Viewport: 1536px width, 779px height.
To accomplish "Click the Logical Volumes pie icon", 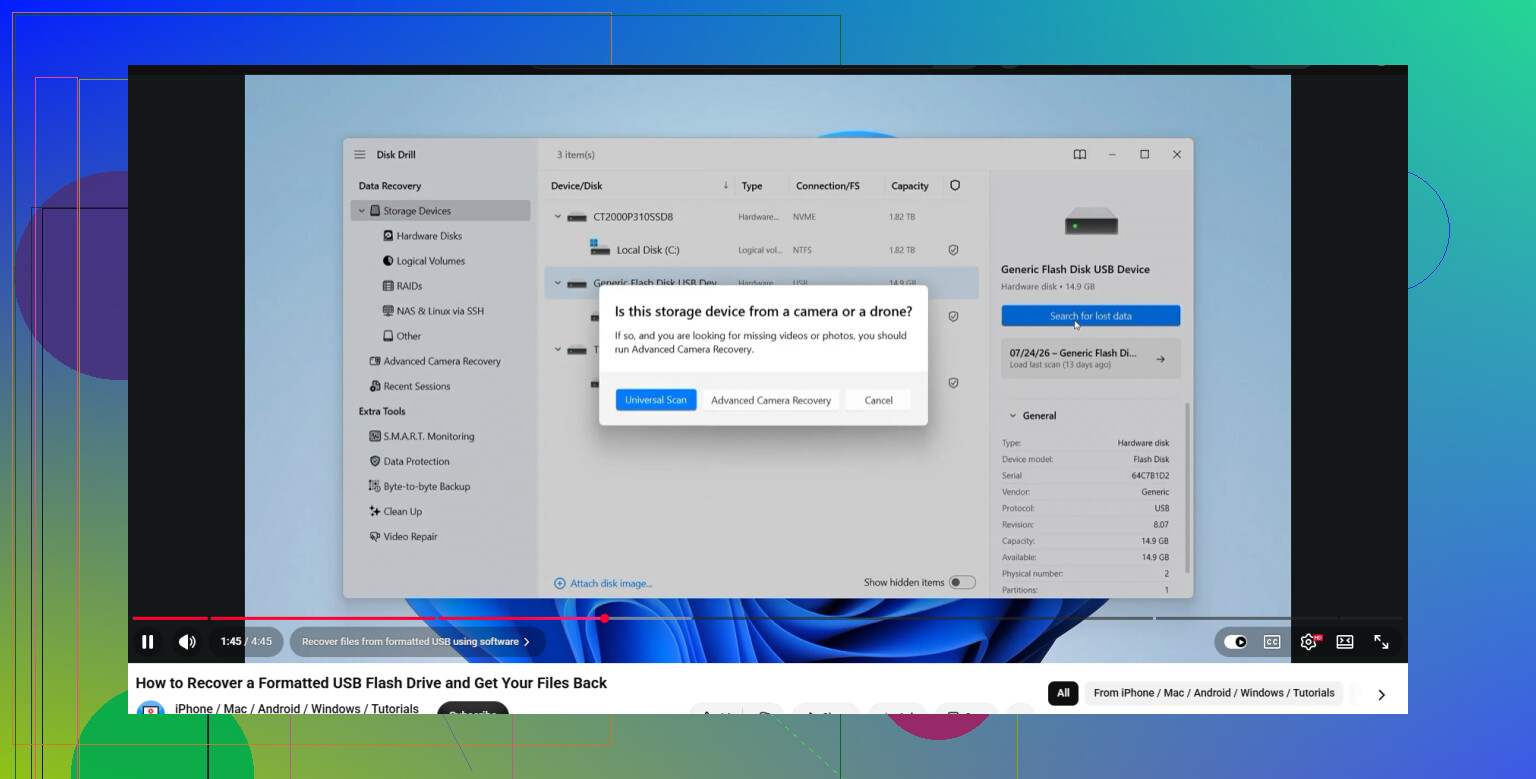I will (x=388, y=261).
